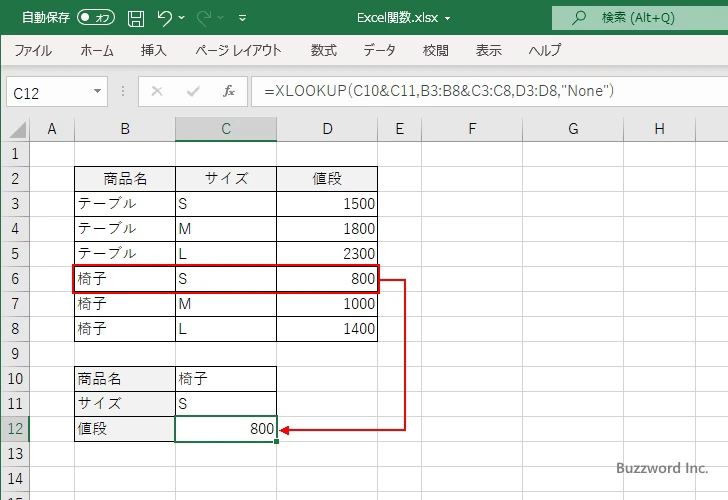728x500 pixels.
Task: Click the Undo arrow icon
Action: (164, 18)
